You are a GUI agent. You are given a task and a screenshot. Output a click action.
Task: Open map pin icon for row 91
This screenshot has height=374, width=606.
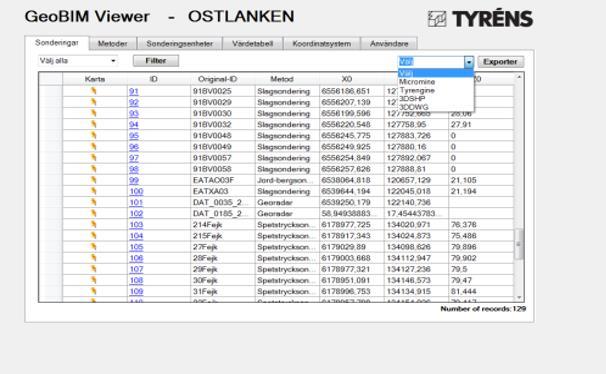coord(94,91)
